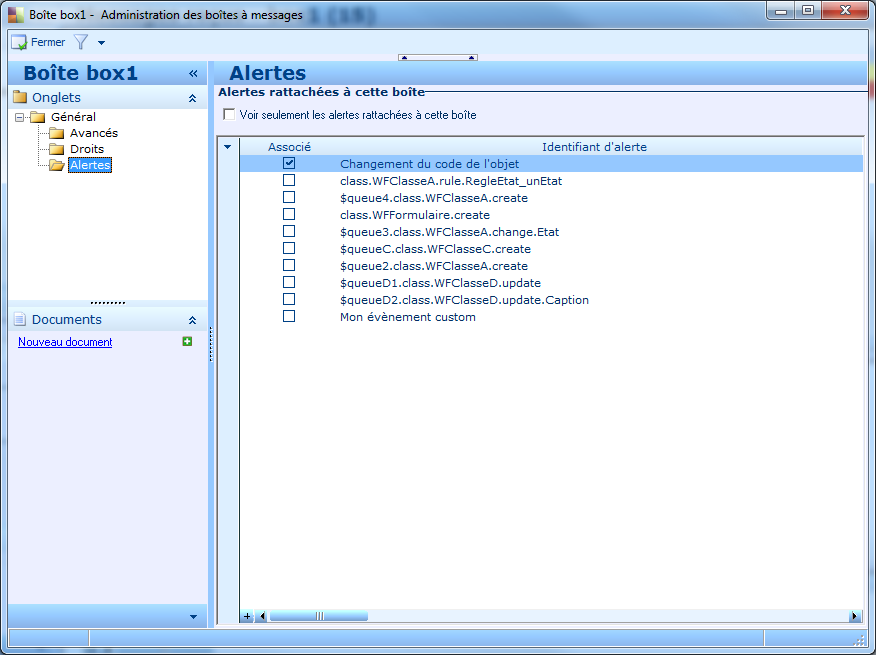Screen dimensions: 876x655
Task: Open the Nouveau document link
Action: pyautogui.click(x=65, y=342)
